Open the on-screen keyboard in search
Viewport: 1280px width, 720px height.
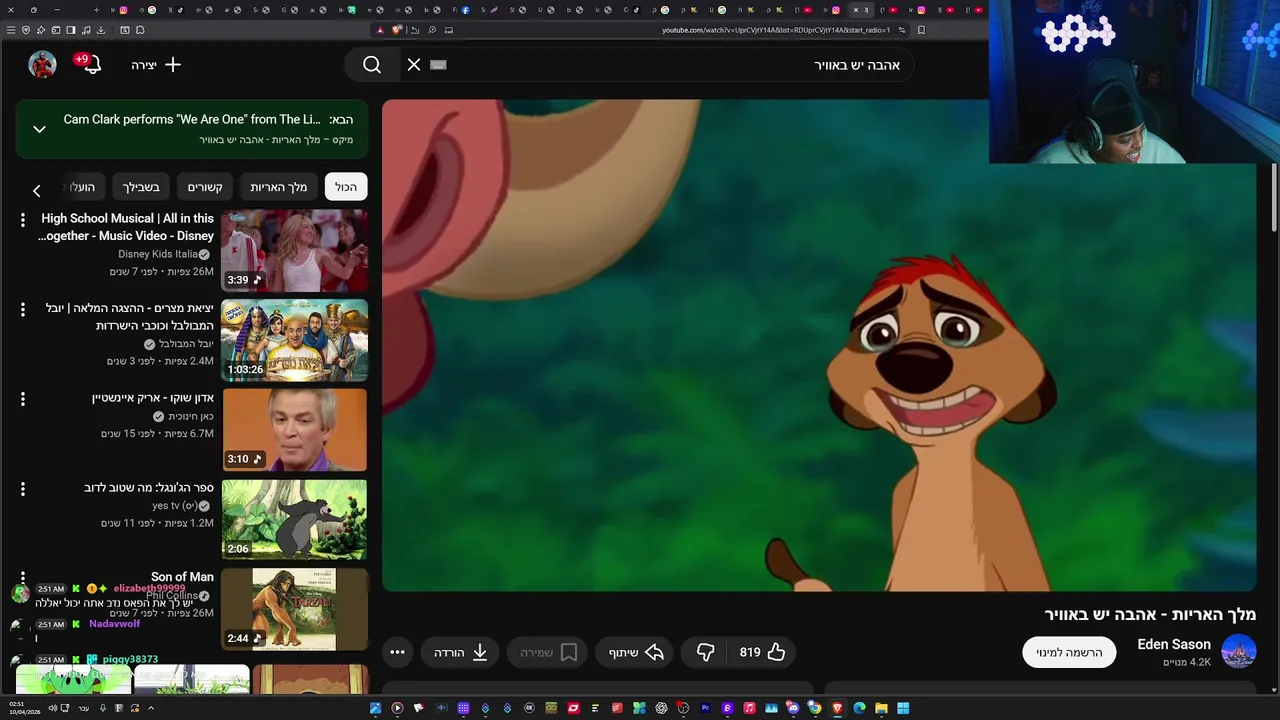(438, 65)
